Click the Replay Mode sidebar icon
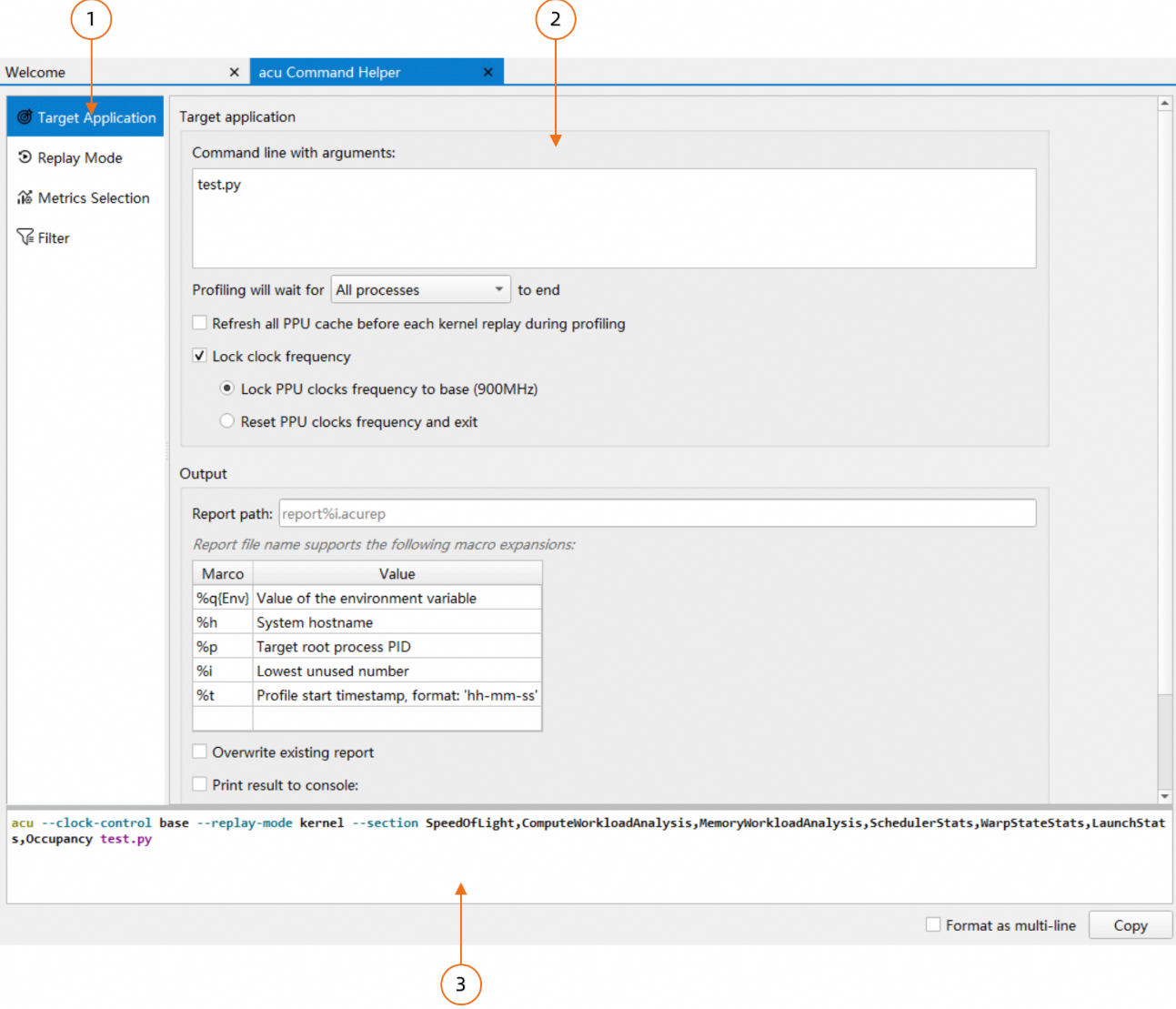 click(25, 157)
